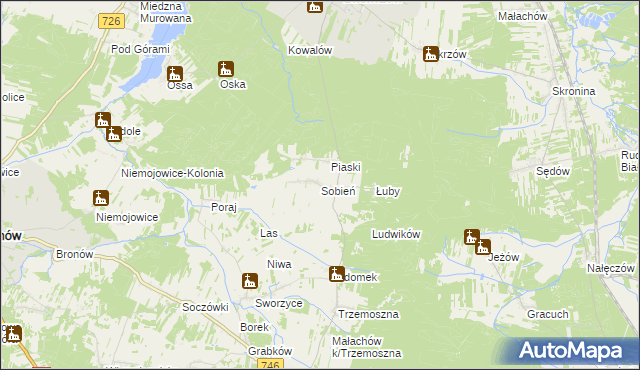Click the Trzemoszna place label
This screenshot has width=640, height=370.
click(x=368, y=314)
